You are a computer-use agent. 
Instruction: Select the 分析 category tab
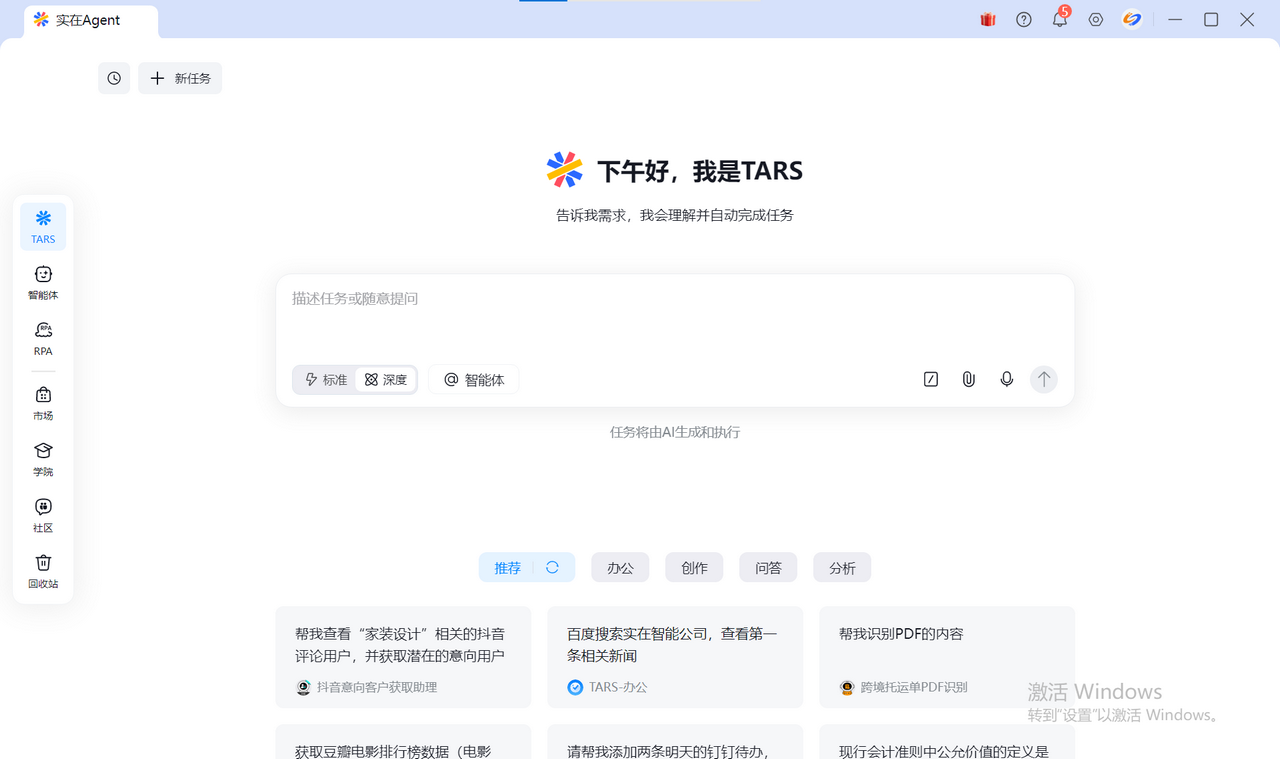(842, 568)
